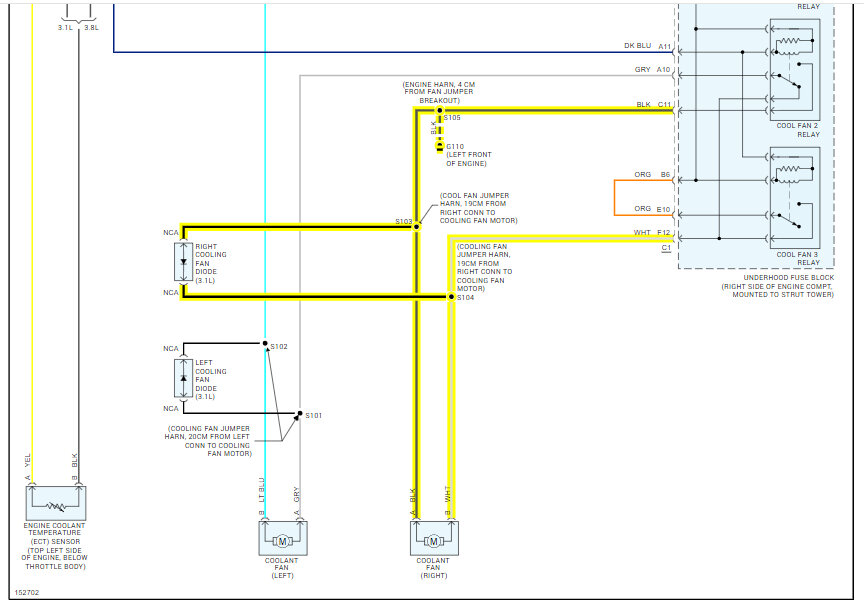Select the "ENGINE COOLANT TEMPERATURE (ECT) SENSOR" caption

tap(55, 546)
